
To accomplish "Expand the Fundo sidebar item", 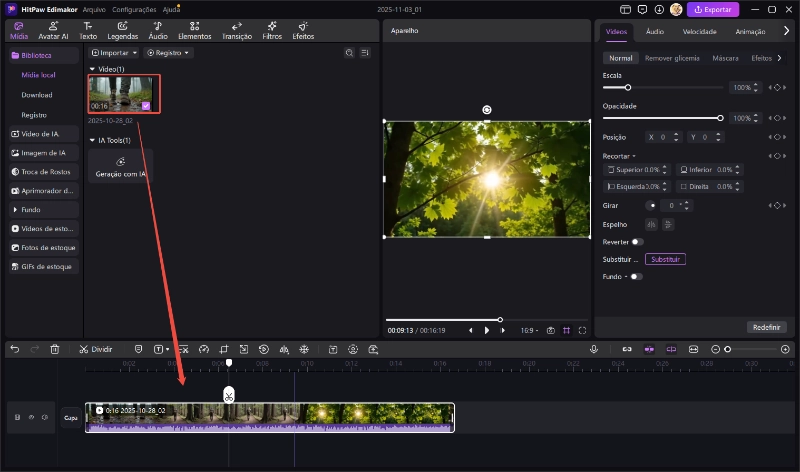I will tap(15, 210).
